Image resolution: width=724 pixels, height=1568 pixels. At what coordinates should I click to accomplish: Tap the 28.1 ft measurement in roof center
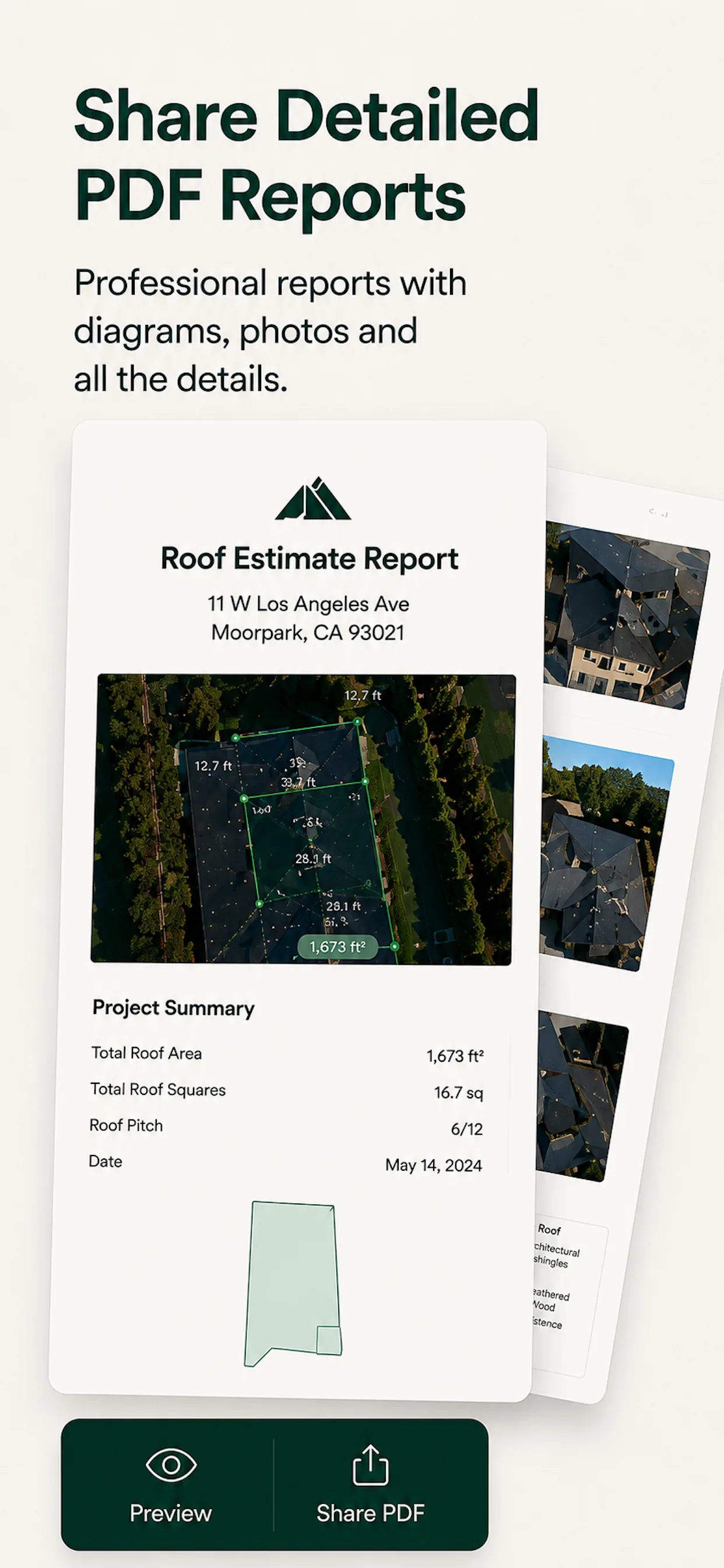click(x=312, y=858)
